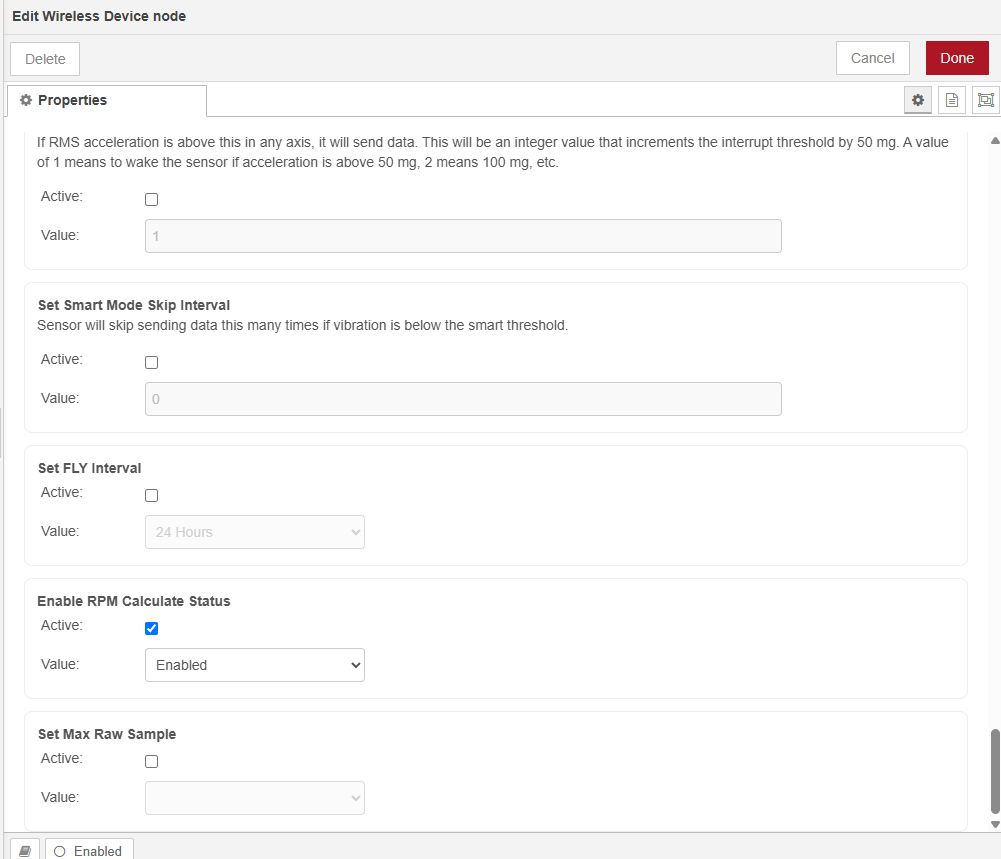This screenshot has height=859, width=1001.
Task: Open the node appearance icon
Action: 985,100
